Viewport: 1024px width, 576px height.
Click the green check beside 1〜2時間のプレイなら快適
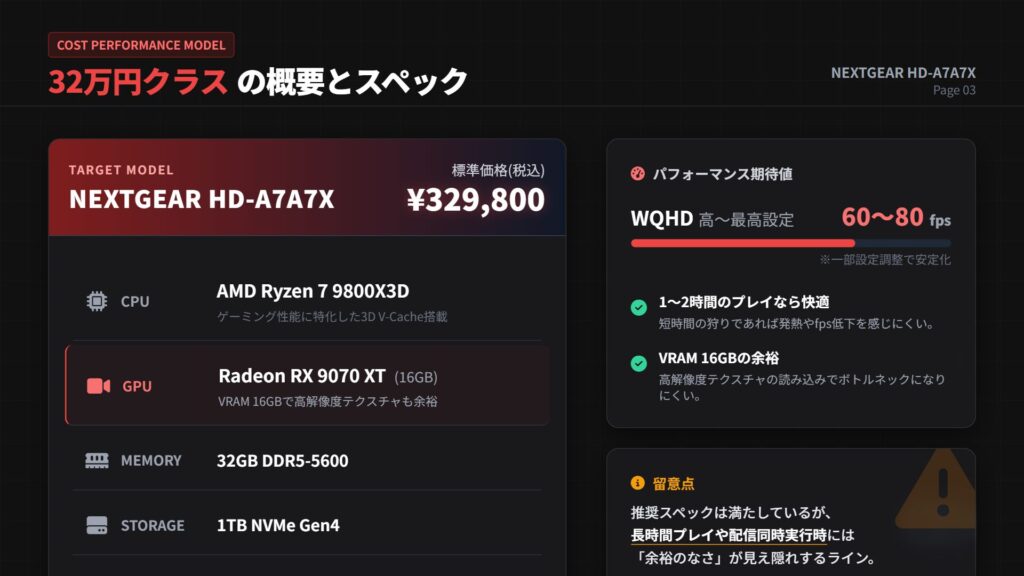(638, 308)
